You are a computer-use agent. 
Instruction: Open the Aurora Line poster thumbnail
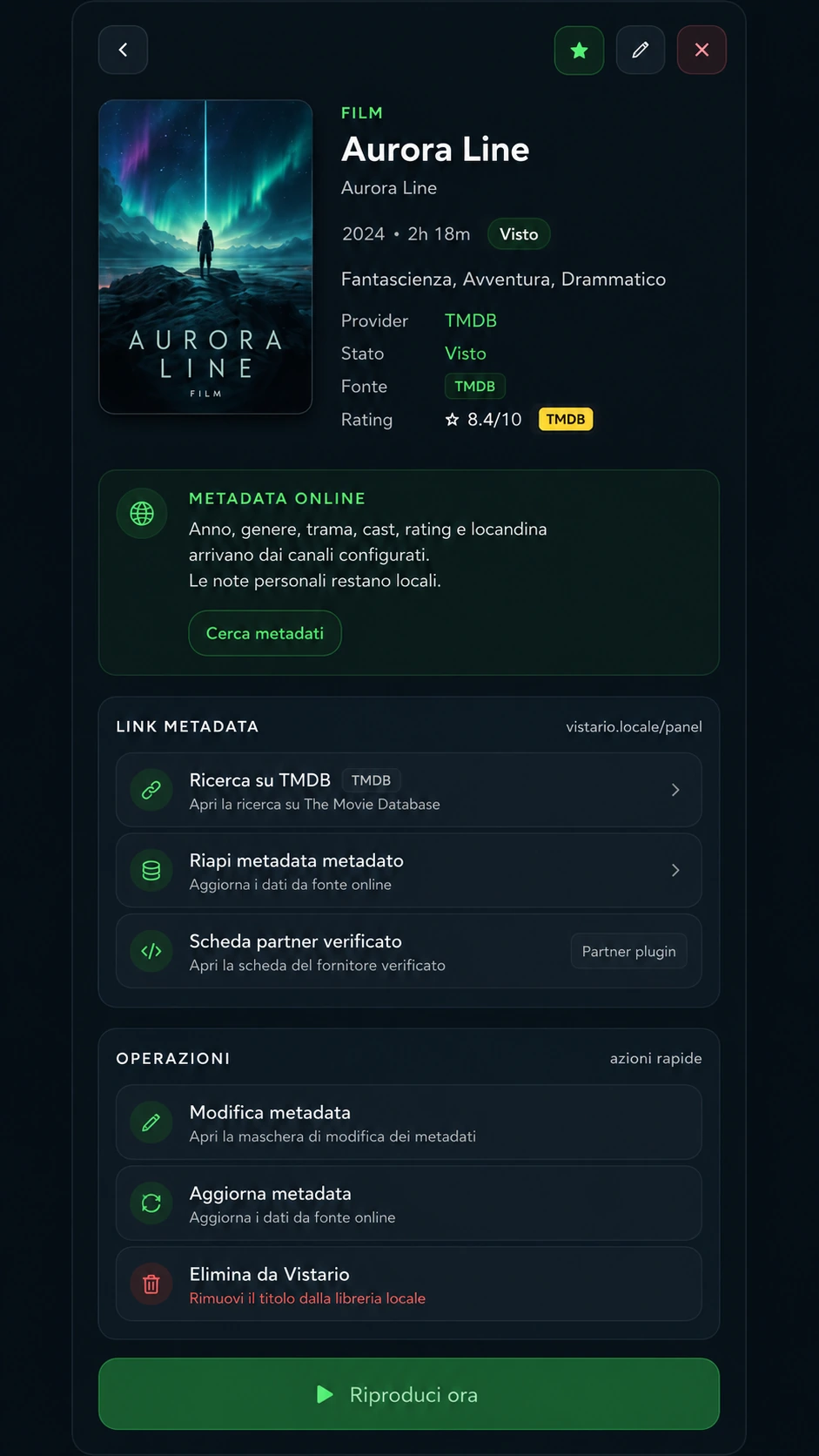pos(205,257)
